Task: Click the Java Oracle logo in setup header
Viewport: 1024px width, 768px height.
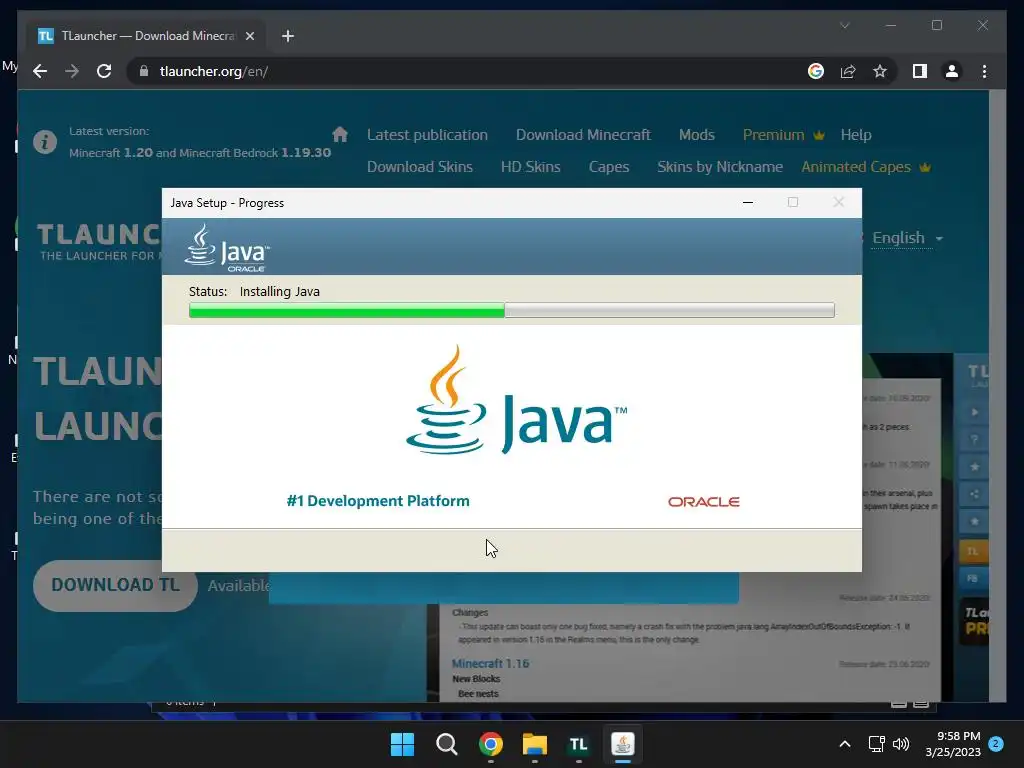Action: pos(227,248)
